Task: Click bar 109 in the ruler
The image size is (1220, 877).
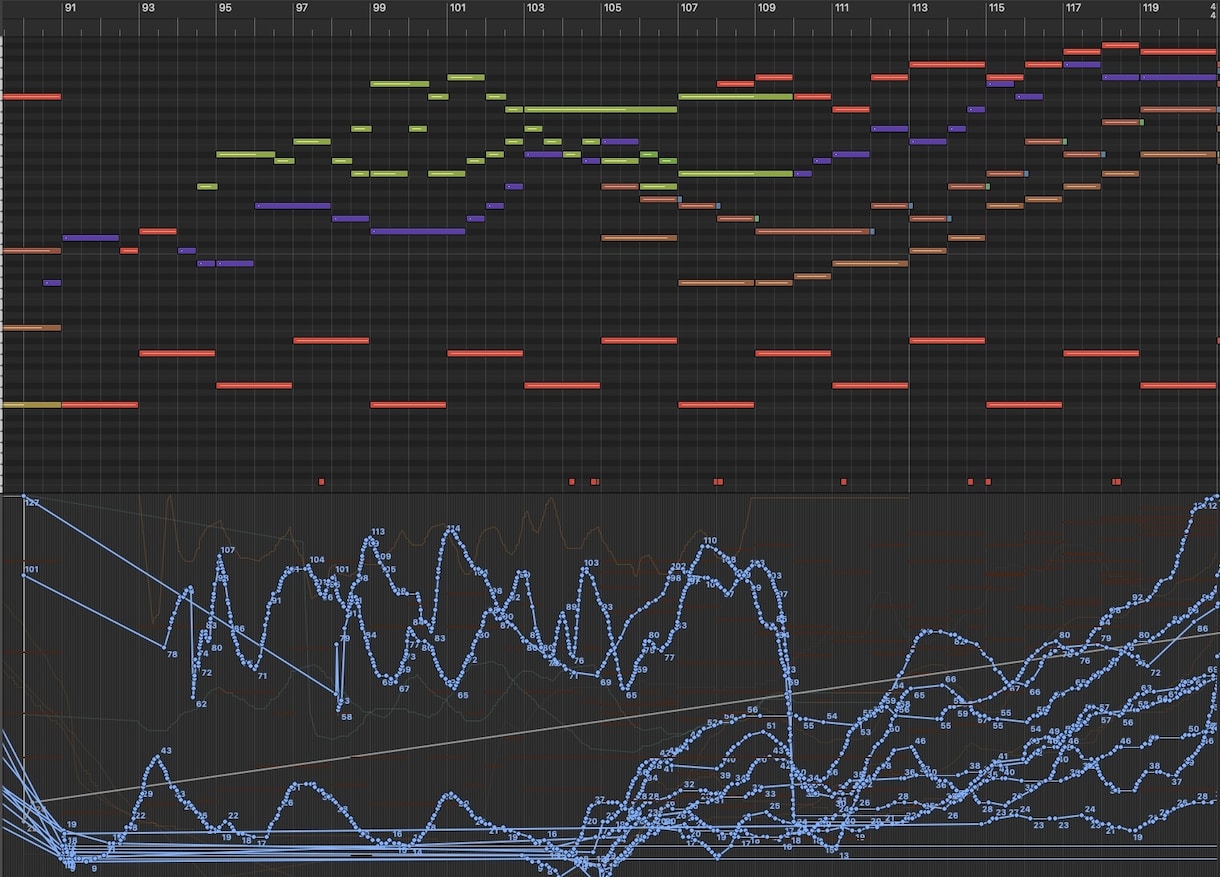Action: [x=766, y=8]
